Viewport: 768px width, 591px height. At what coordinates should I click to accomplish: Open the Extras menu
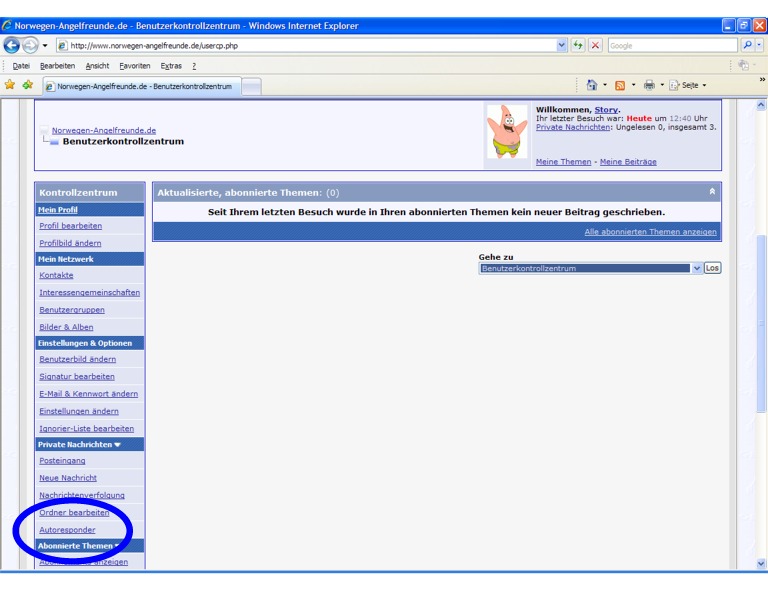click(172, 66)
